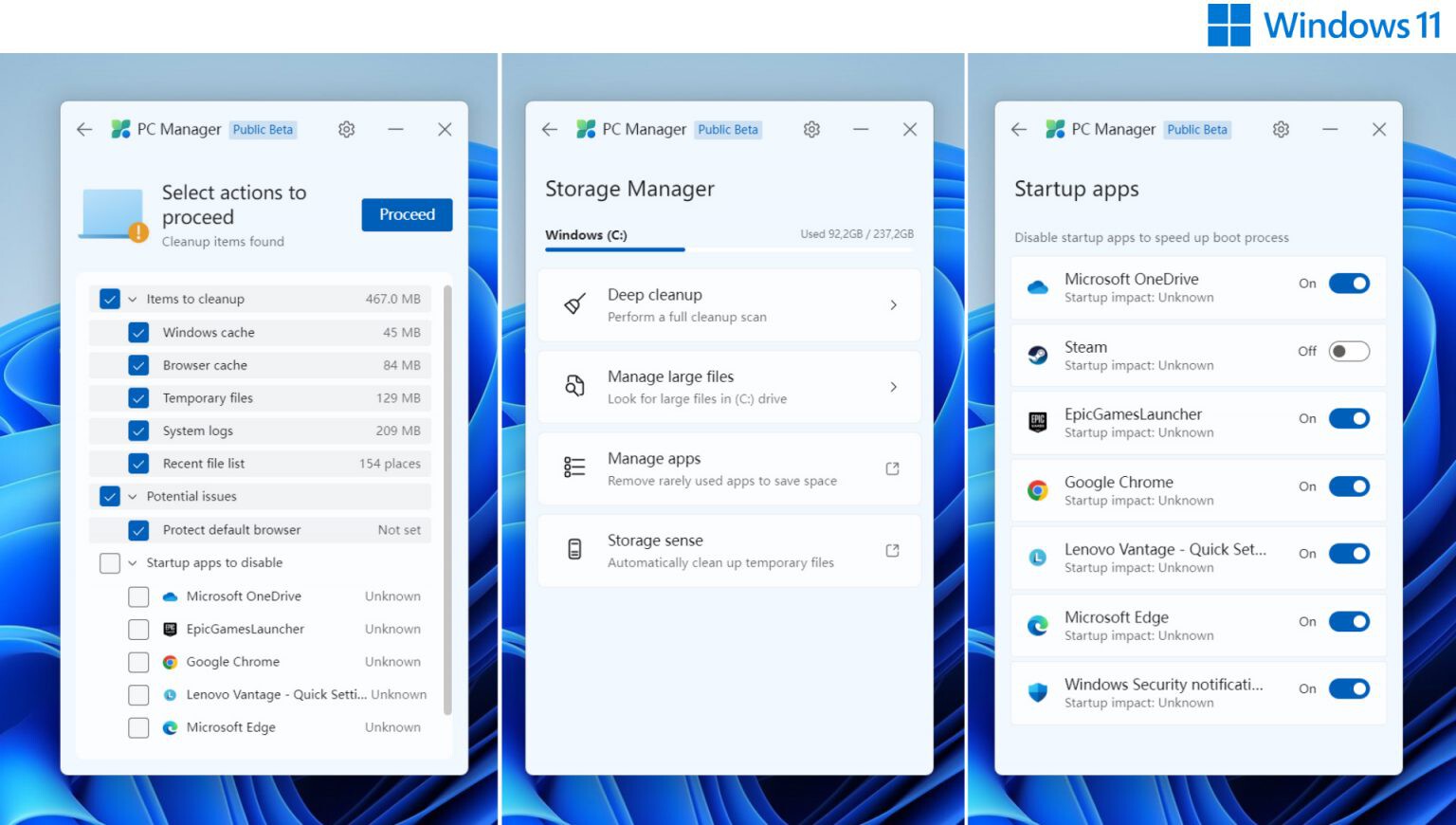Expand the Startup apps to disable list
This screenshot has width=1456, height=825.
[x=132, y=562]
